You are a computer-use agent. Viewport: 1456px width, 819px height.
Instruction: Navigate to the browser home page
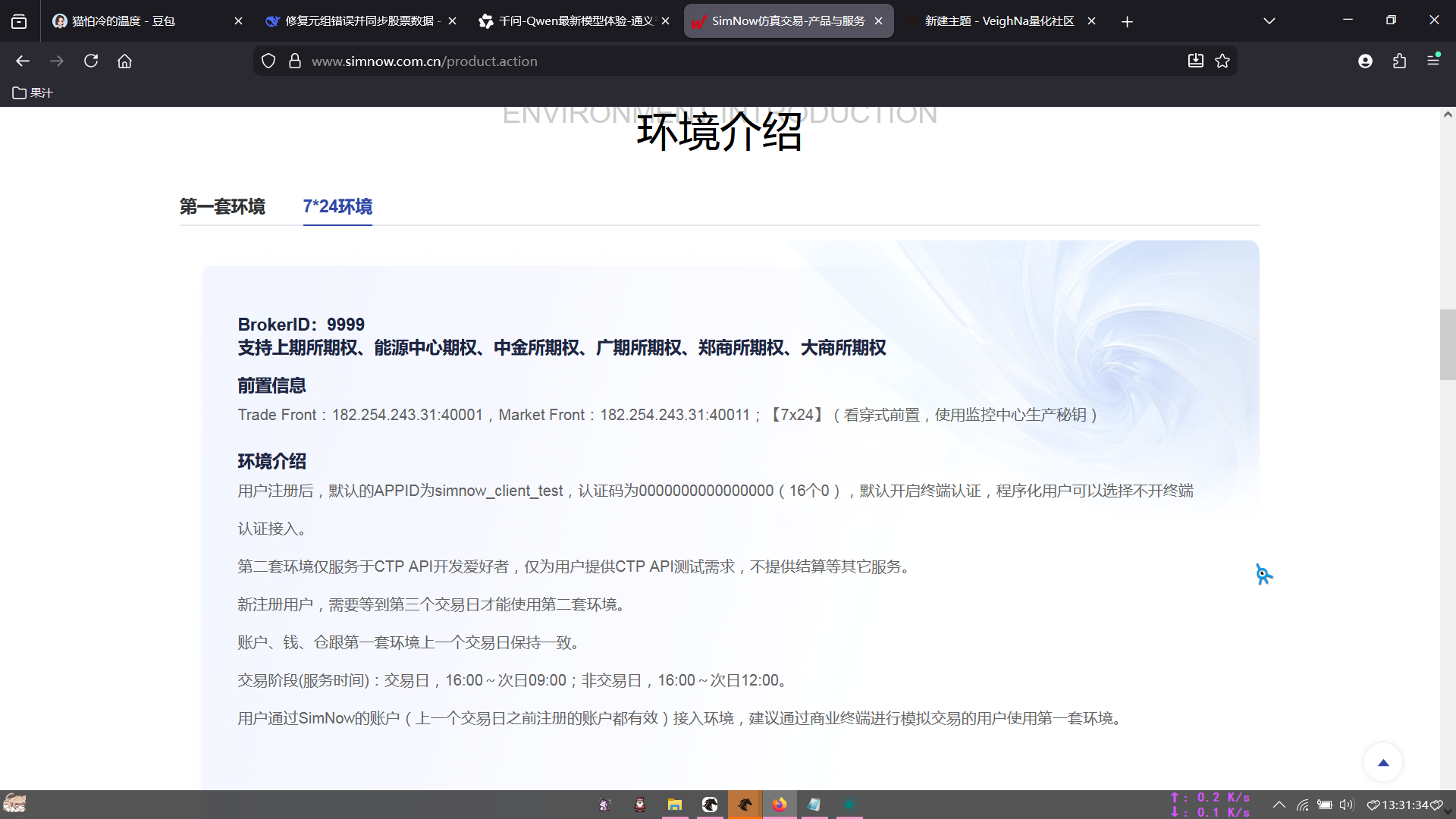[125, 61]
